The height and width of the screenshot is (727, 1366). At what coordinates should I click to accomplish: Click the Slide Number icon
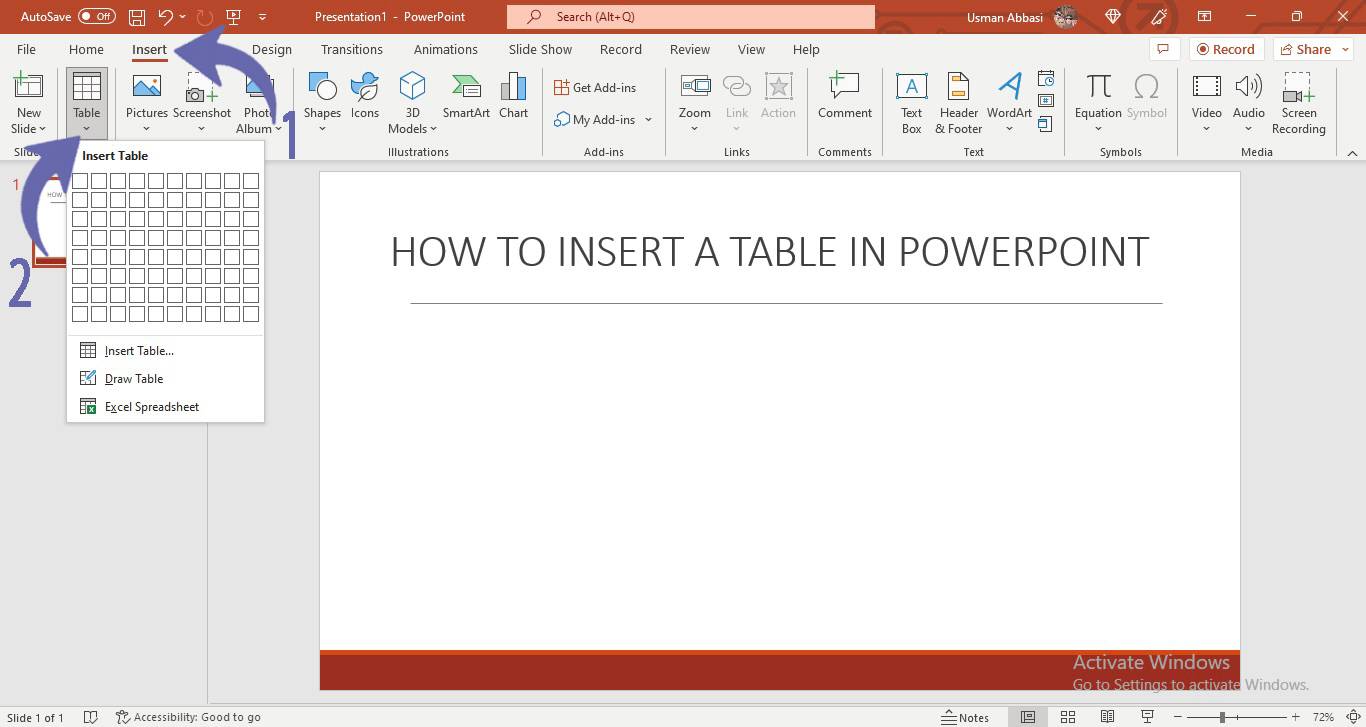[x=1046, y=101]
